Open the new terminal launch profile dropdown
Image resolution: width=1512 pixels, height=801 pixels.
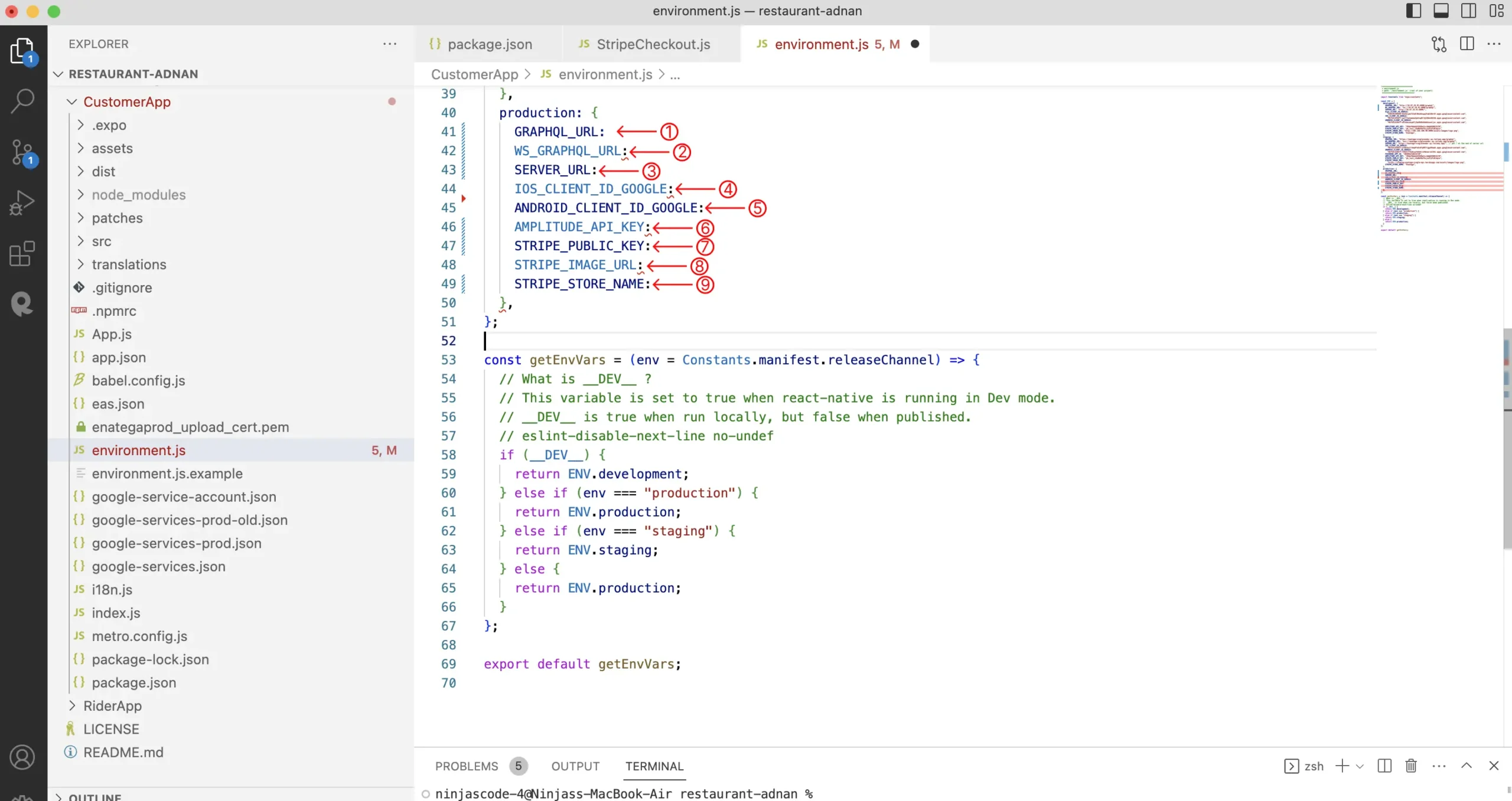pyautogui.click(x=1360, y=766)
